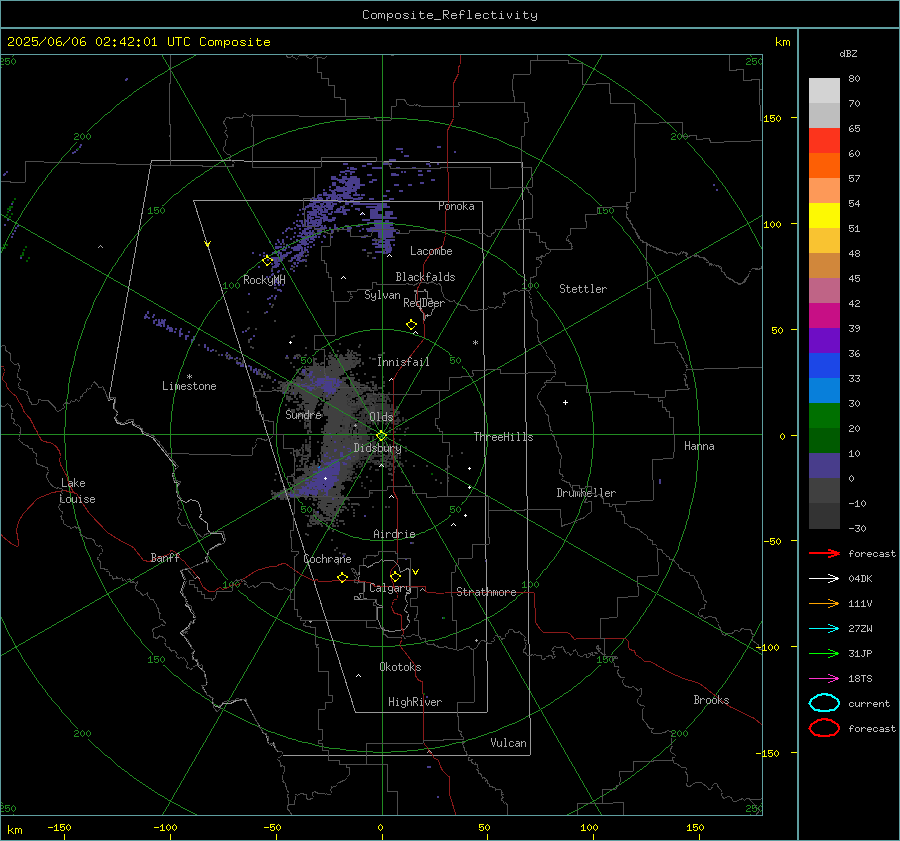Click the Airdrie label
The image size is (900, 841).
(x=394, y=534)
